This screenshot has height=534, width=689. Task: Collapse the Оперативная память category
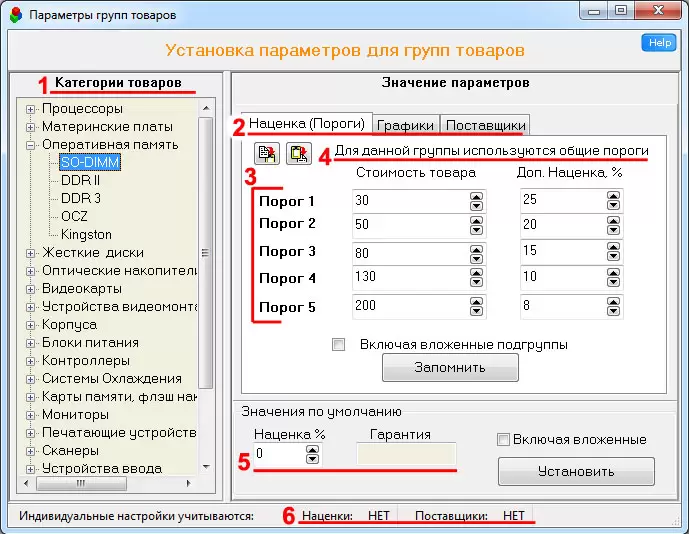pos(31,144)
